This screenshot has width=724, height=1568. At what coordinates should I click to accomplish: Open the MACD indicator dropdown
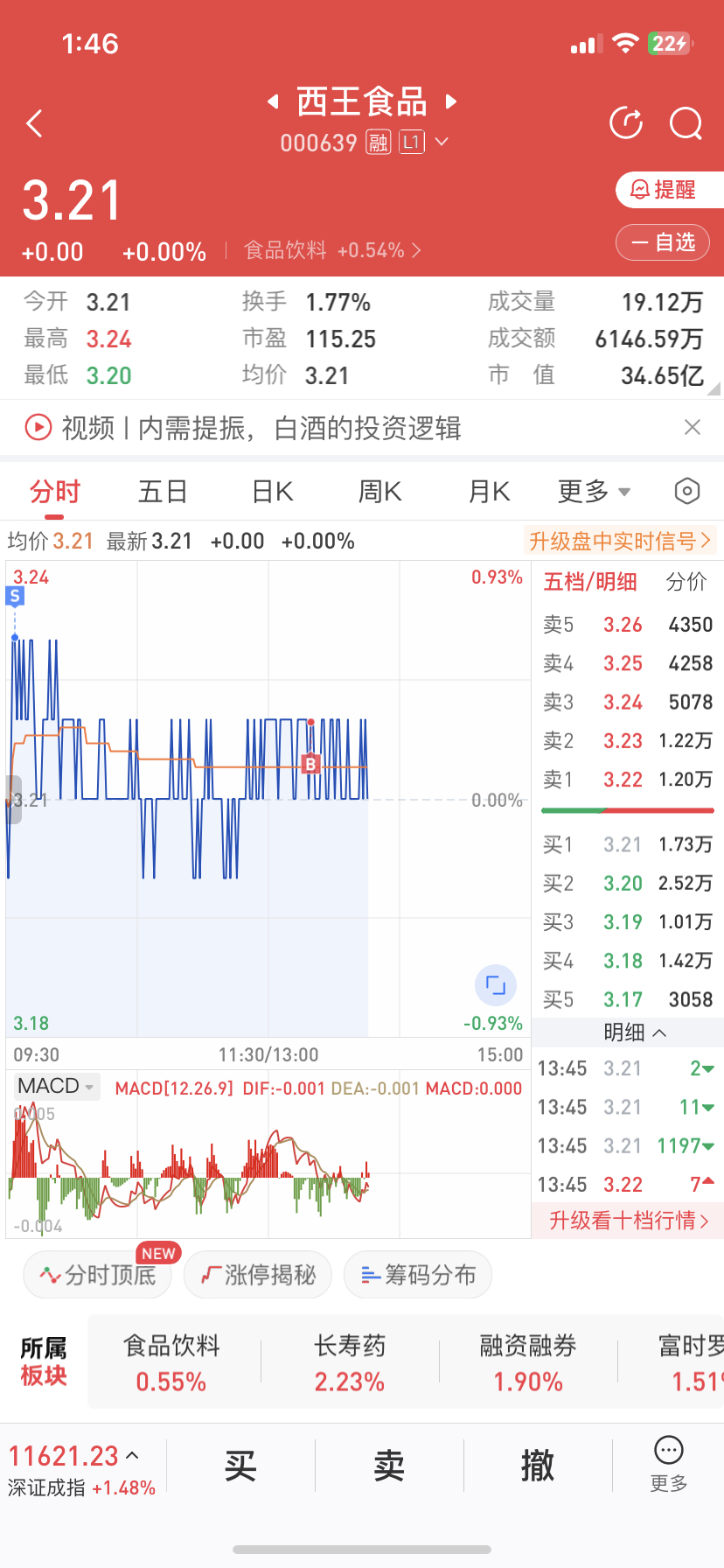(57, 1086)
